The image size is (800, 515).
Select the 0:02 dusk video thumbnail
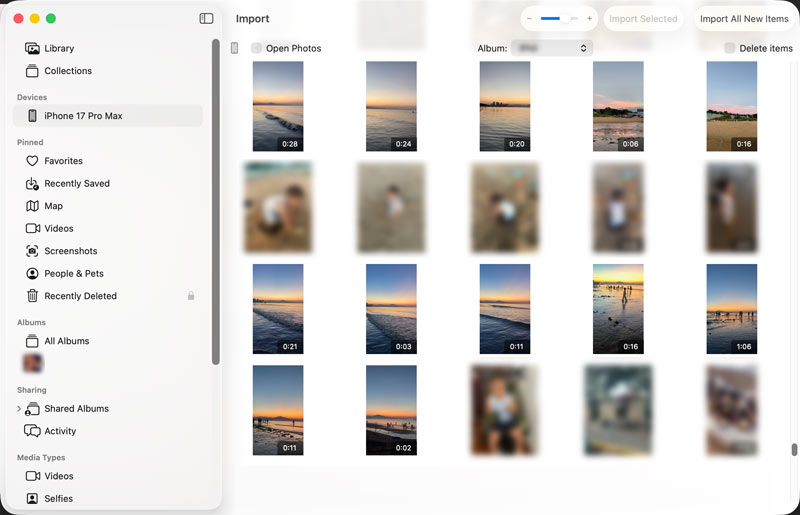pos(391,410)
